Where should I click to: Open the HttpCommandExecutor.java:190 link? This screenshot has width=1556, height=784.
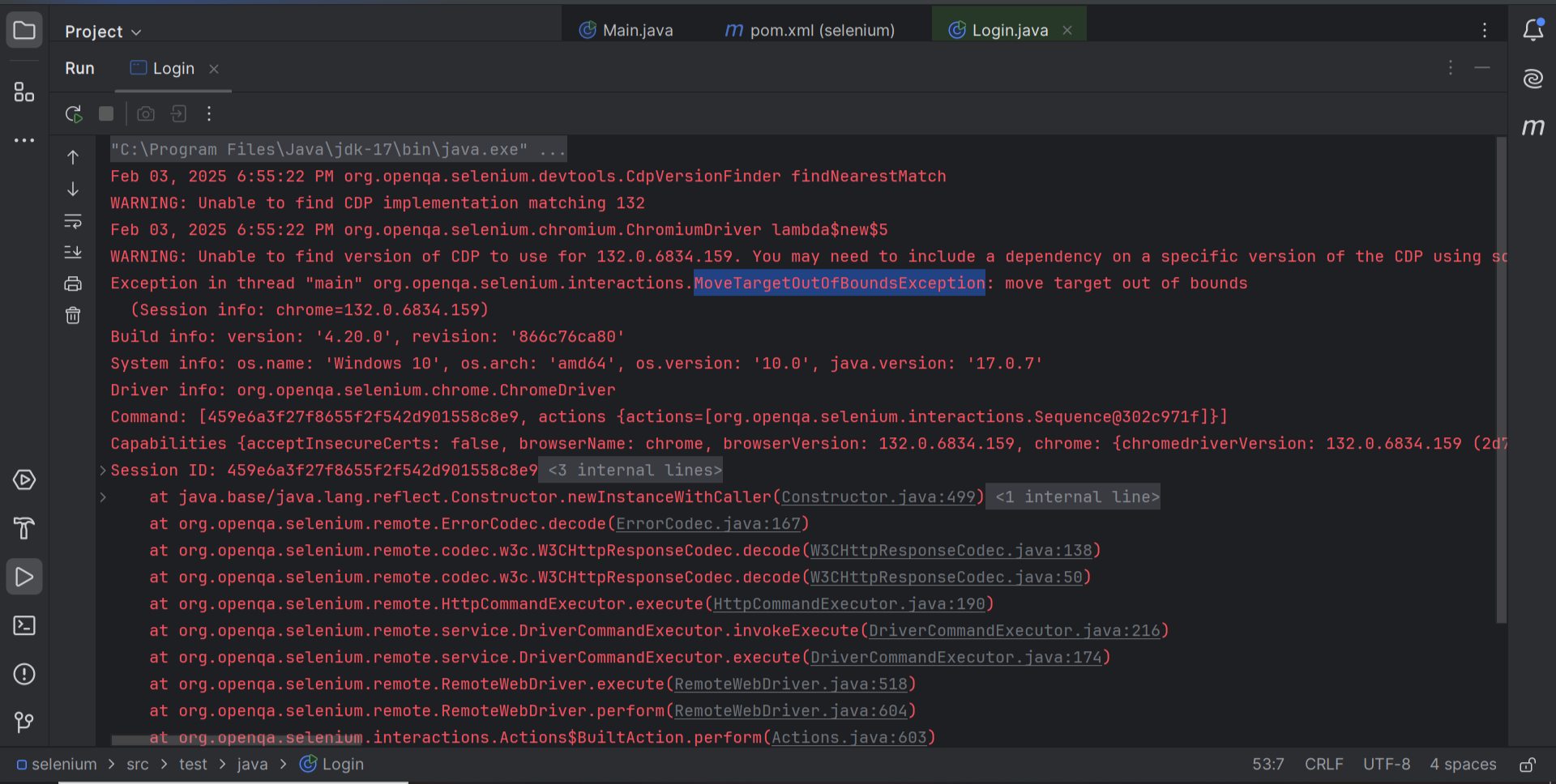[x=849, y=604]
